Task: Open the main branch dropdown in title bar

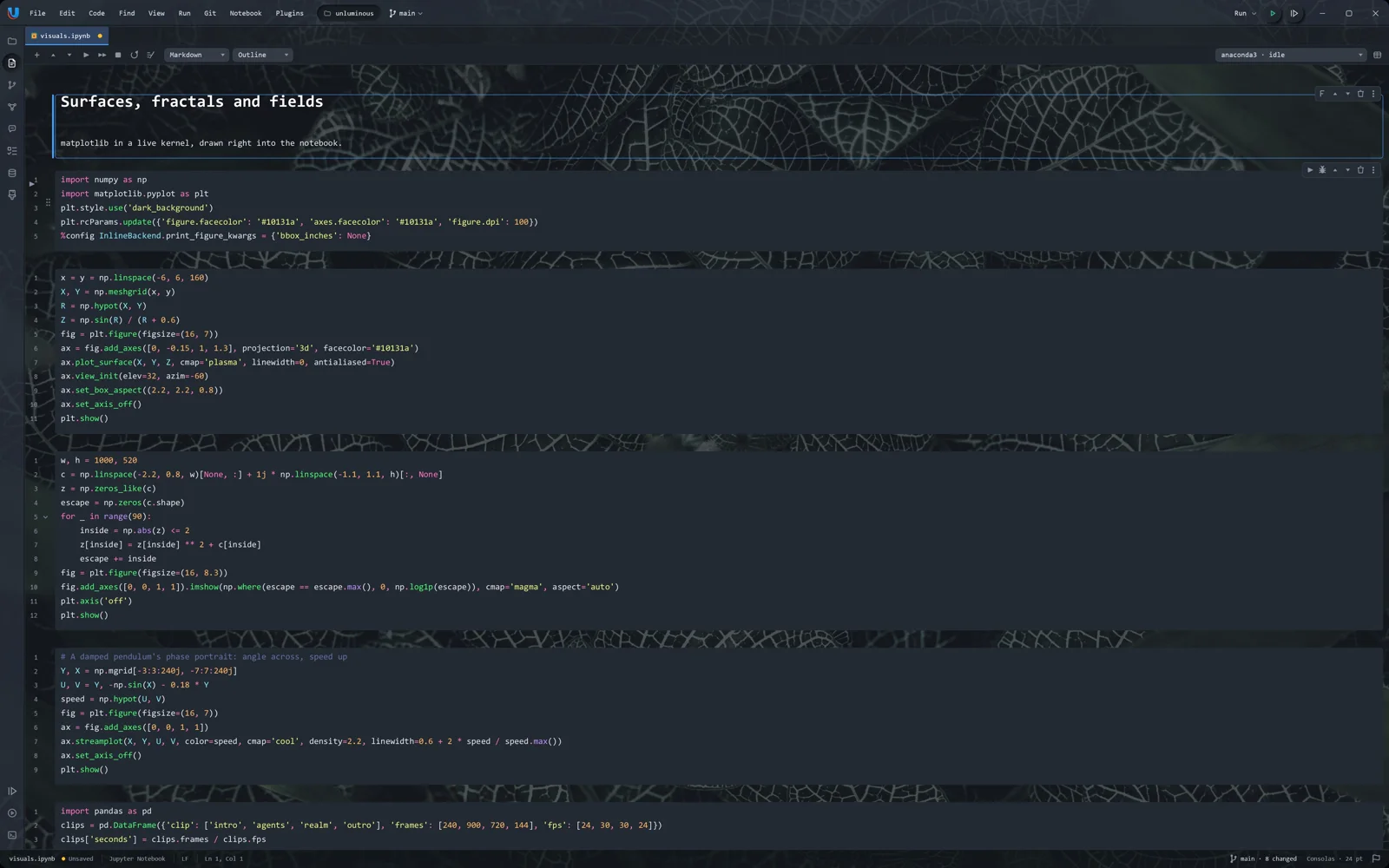Action: (406, 13)
